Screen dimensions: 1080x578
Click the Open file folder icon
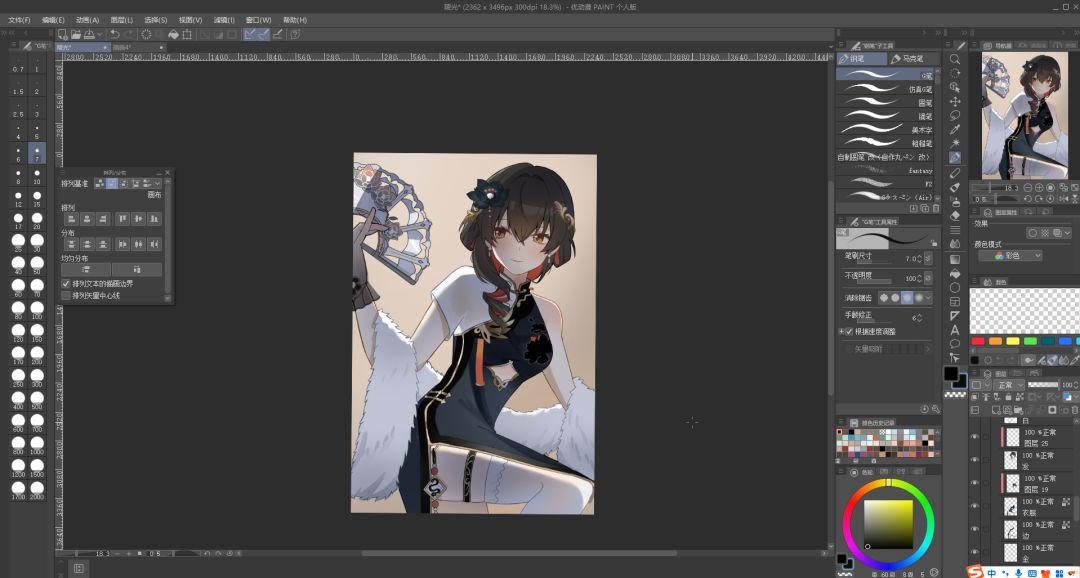tap(76, 34)
